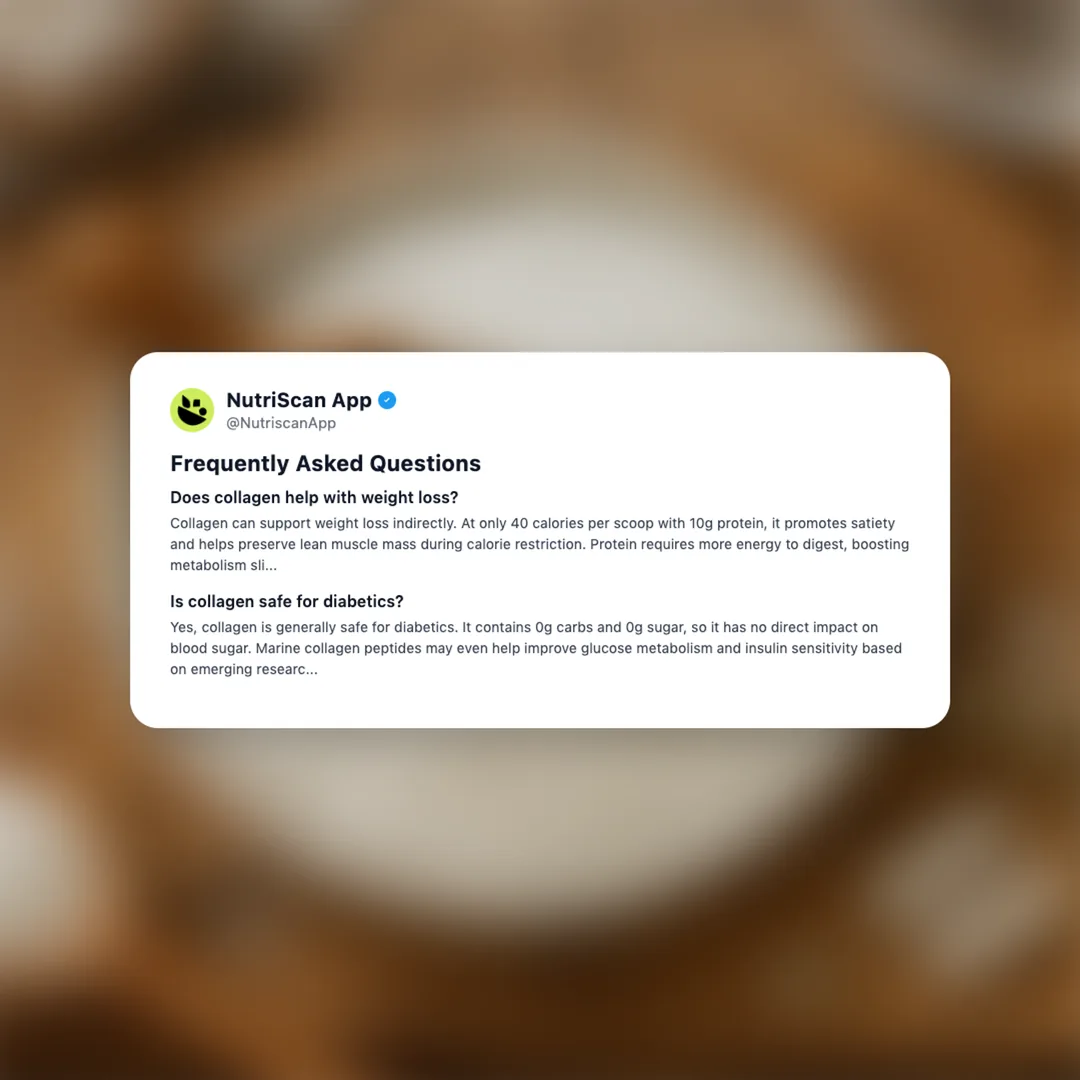The height and width of the screenshot is (1080, 1080).
Task: Click the "promotes satiety" words in the answer
Action: (x=839, y=523)
